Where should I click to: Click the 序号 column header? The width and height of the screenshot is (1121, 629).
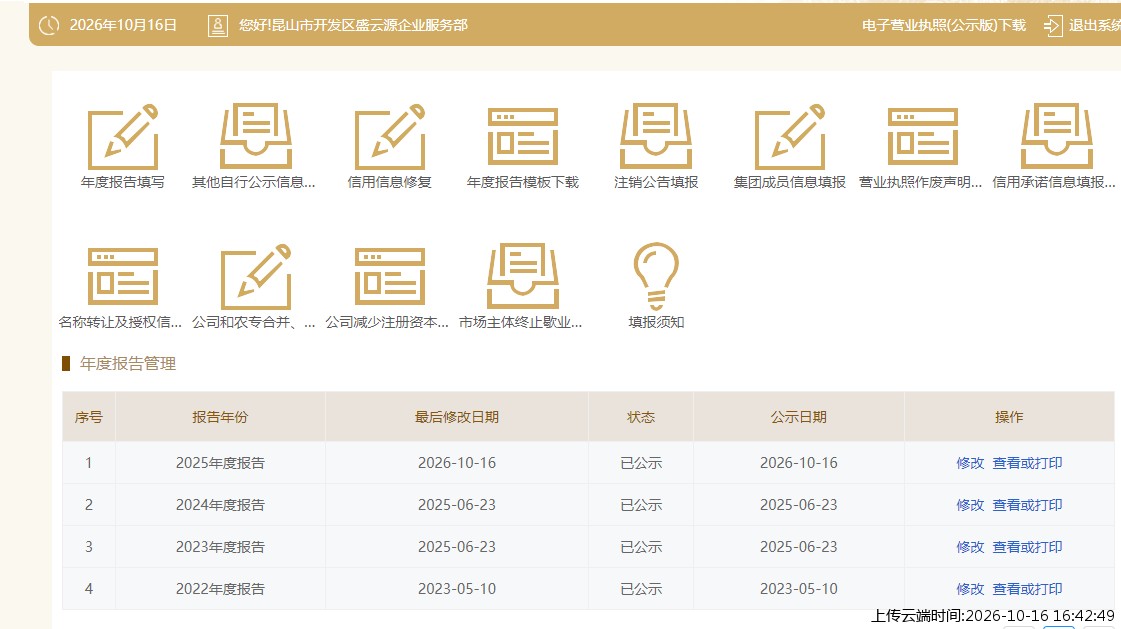click(x=89, y=417)
